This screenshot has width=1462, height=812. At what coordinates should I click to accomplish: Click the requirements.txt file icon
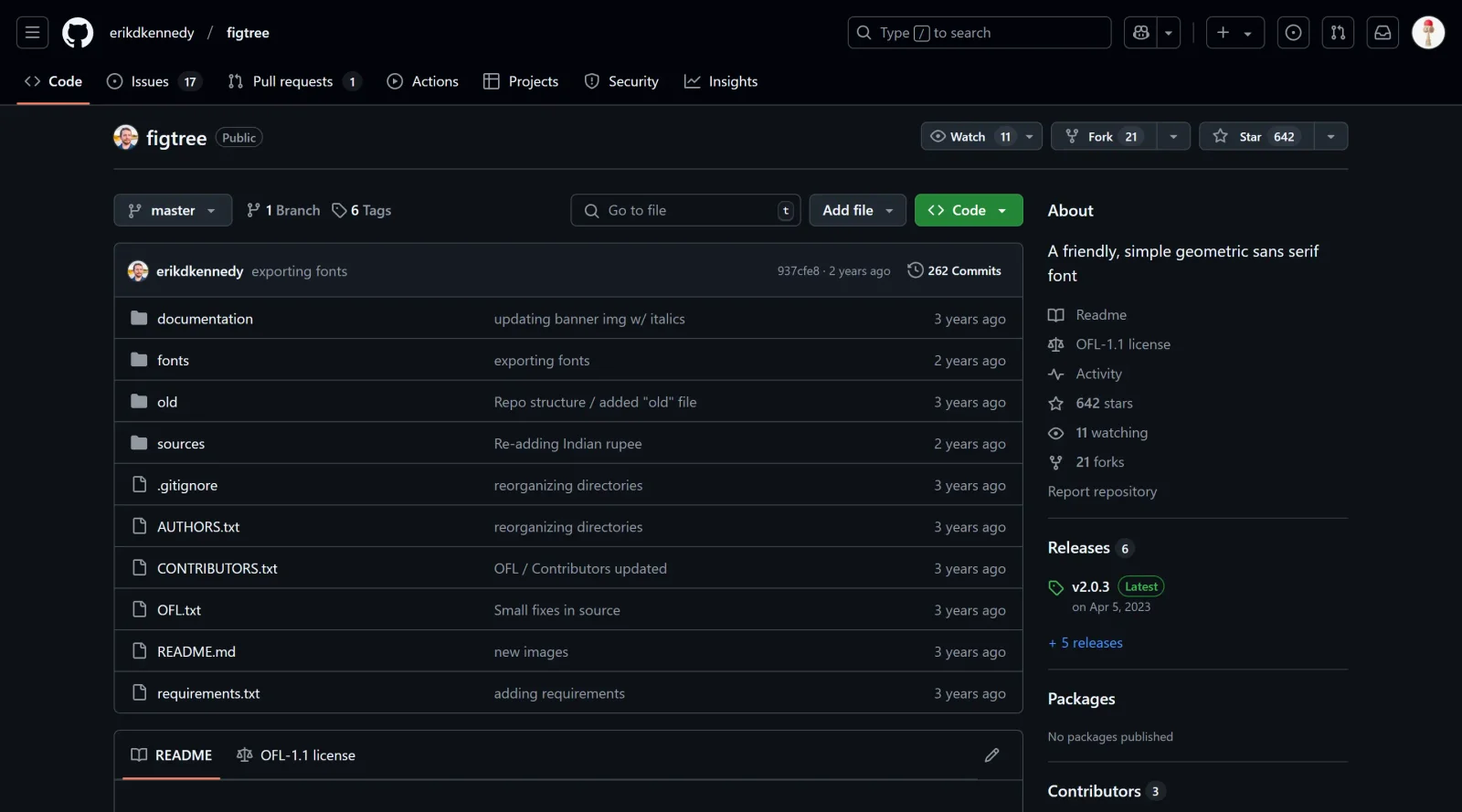coord(139,692)
